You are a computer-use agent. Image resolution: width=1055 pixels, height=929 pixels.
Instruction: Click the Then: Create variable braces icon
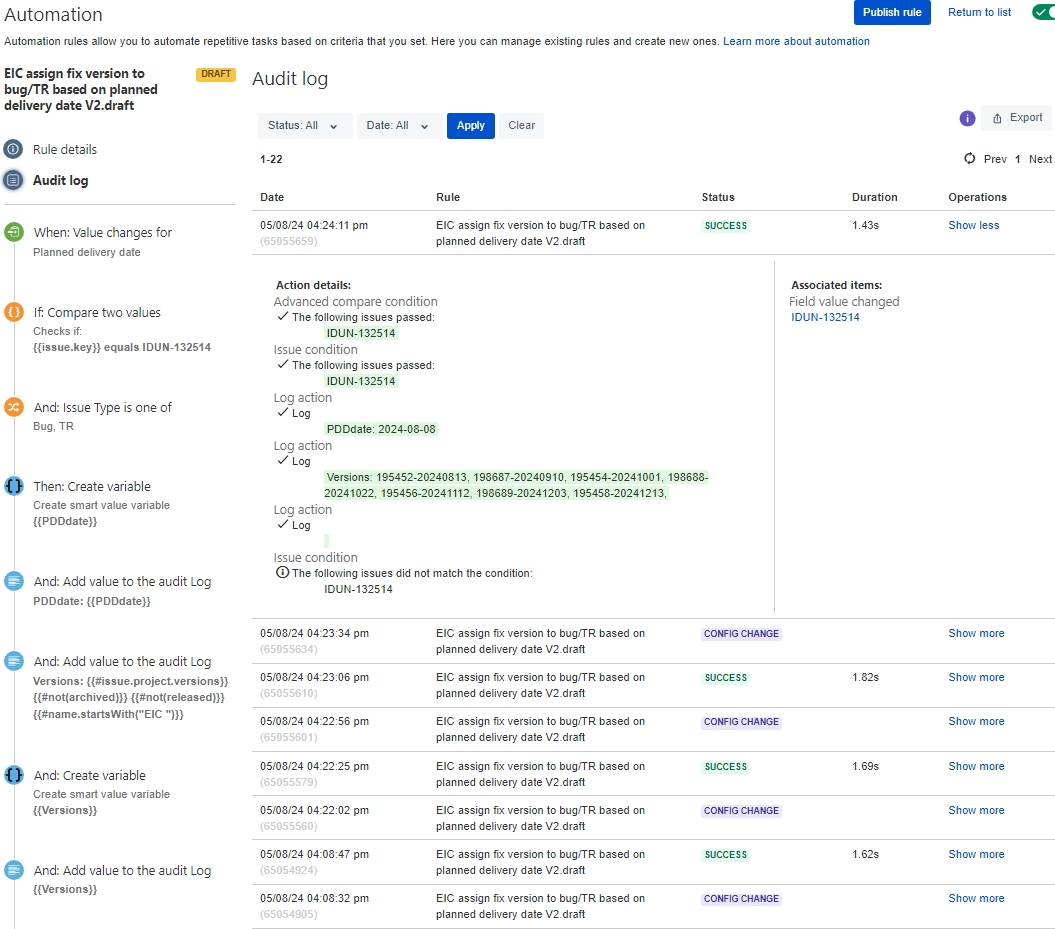[13, 486]
